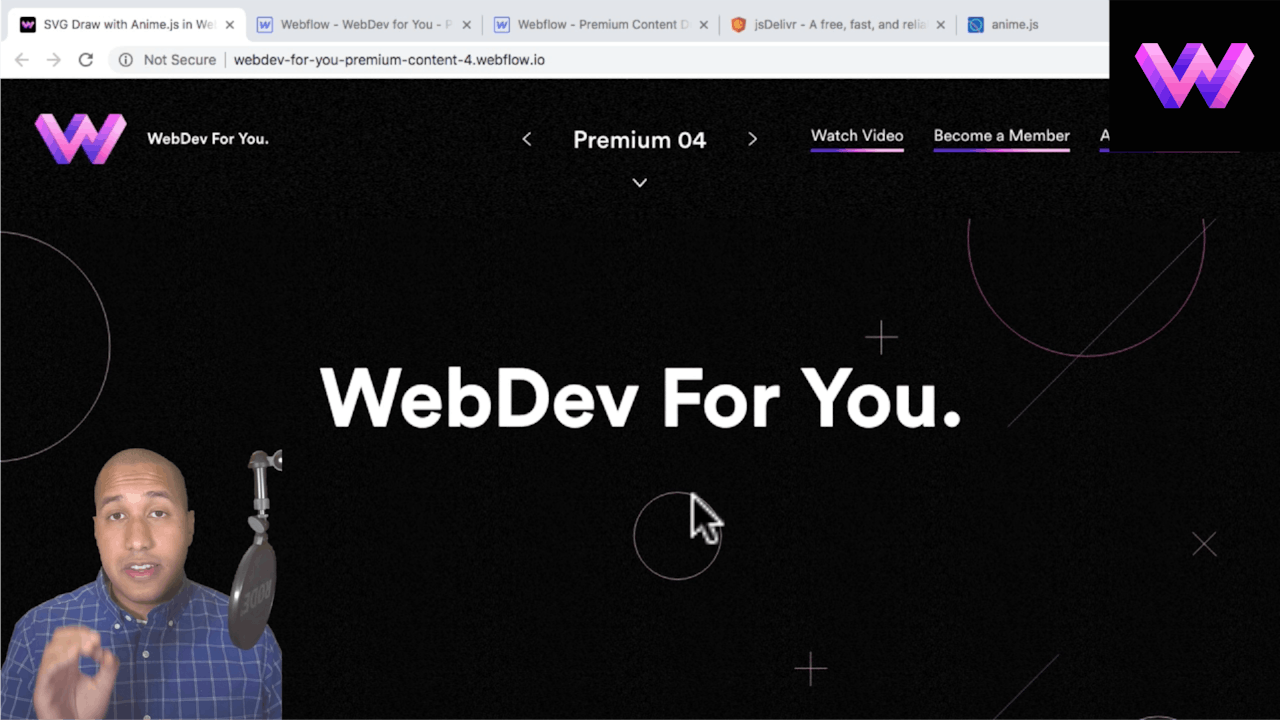Click the WebDev For You logo icon
The width and height of the screenshot is (1280, 720).
click(x=80, y=138)
